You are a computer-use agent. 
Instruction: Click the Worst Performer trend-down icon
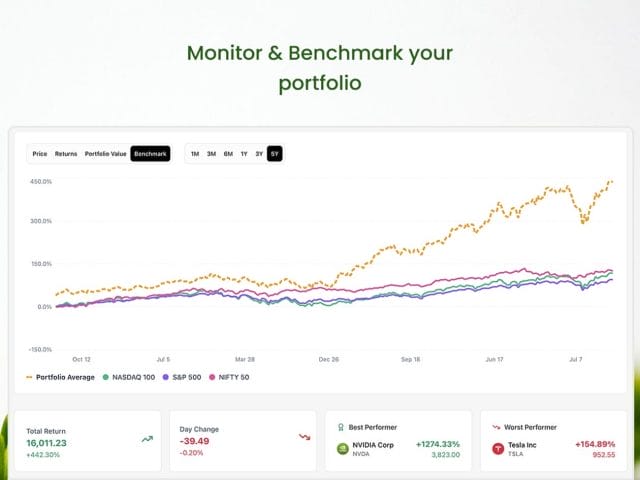point(495,426)
